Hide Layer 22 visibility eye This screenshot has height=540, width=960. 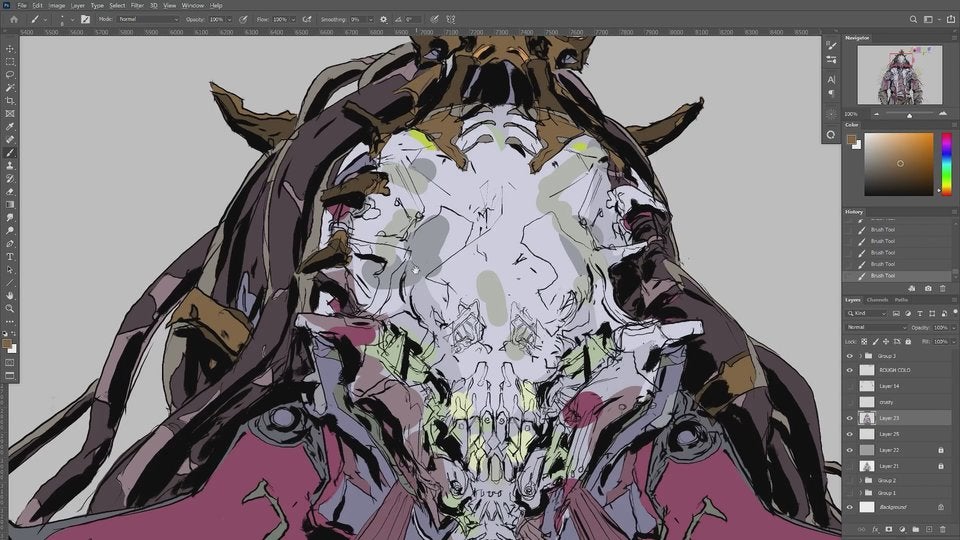pyautogui.click(x=849, y=450)
